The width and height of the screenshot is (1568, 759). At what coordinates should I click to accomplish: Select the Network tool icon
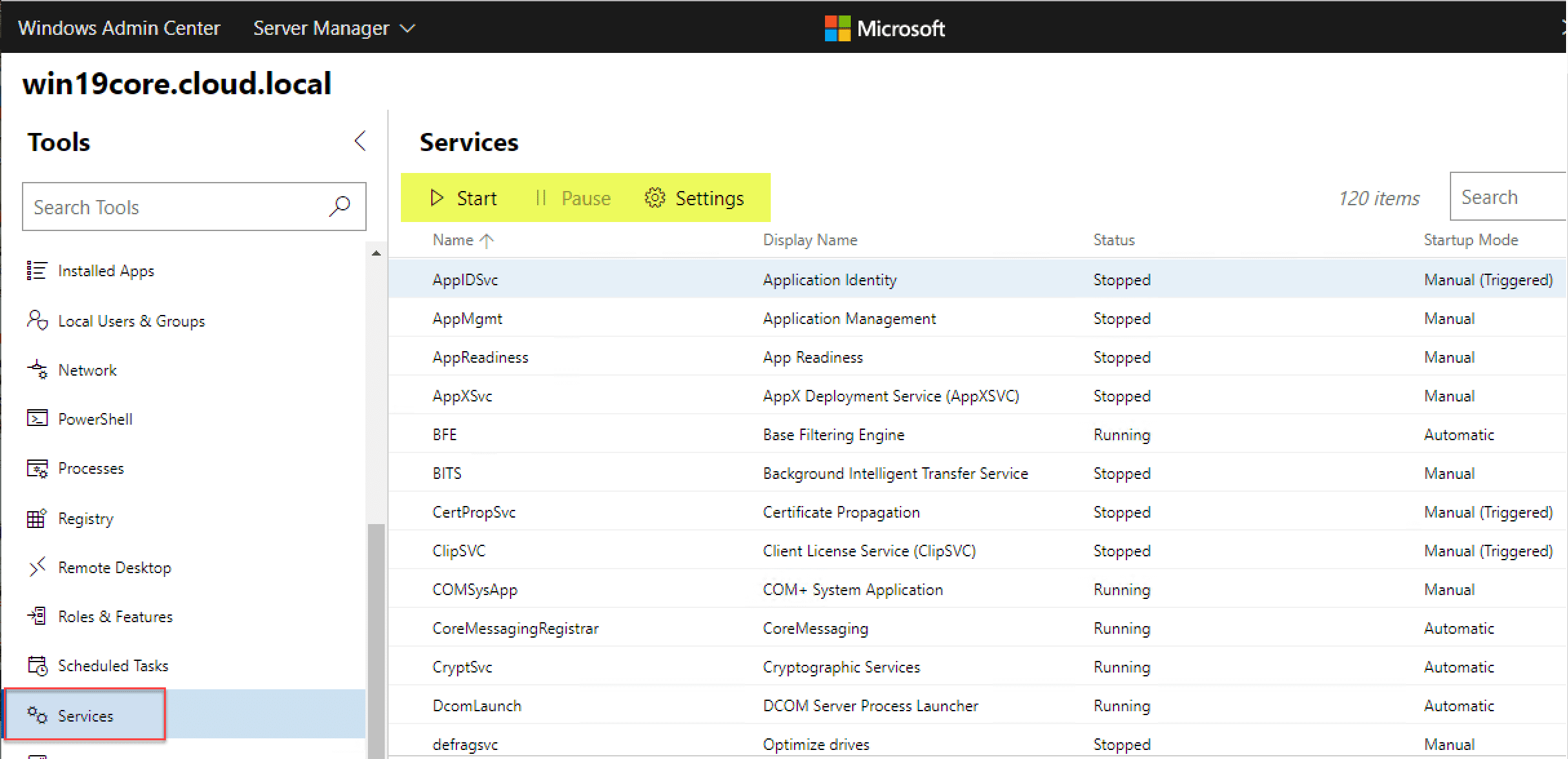[37, 370]
